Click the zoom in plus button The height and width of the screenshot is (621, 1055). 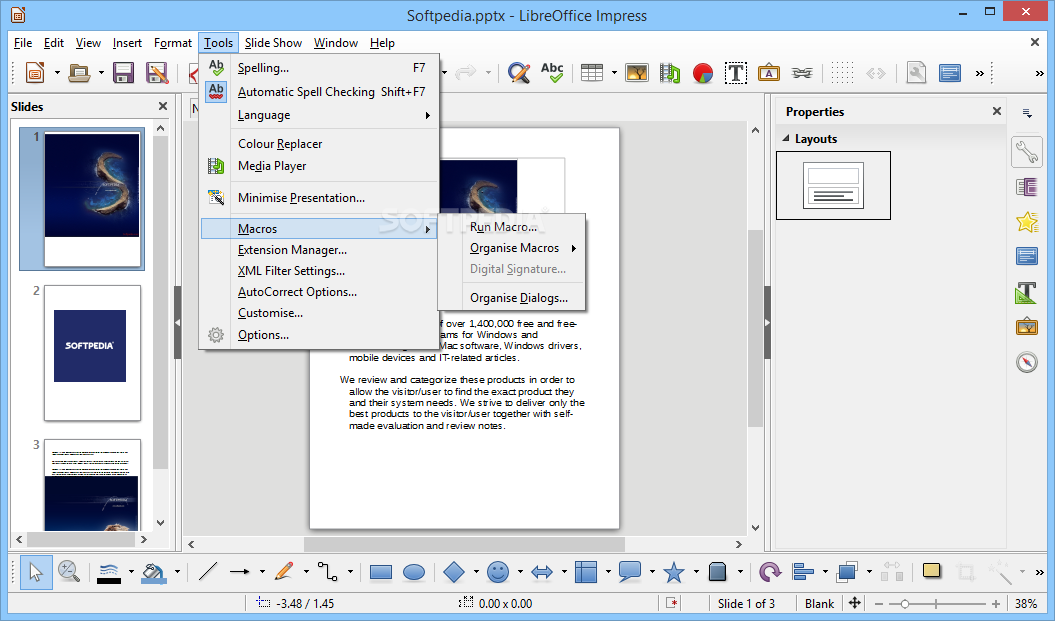click(996, 604)
